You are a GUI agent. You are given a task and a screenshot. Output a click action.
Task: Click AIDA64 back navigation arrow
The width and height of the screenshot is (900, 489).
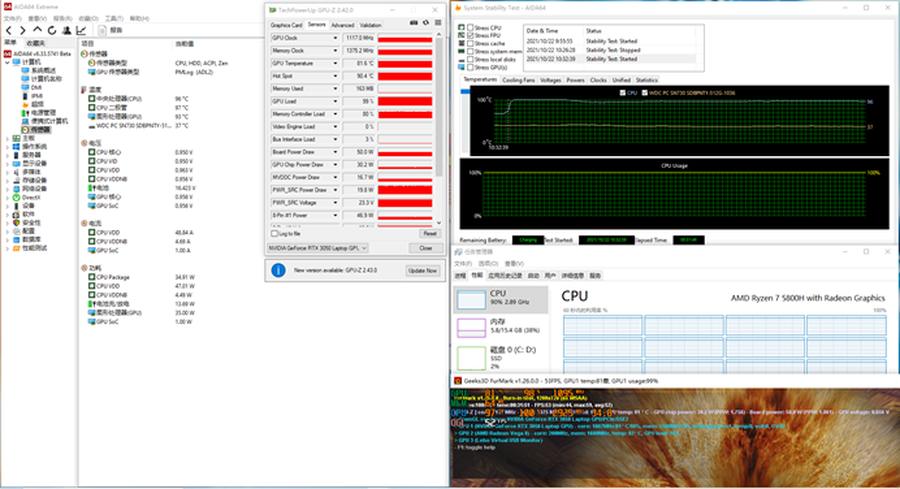[9, 30]
